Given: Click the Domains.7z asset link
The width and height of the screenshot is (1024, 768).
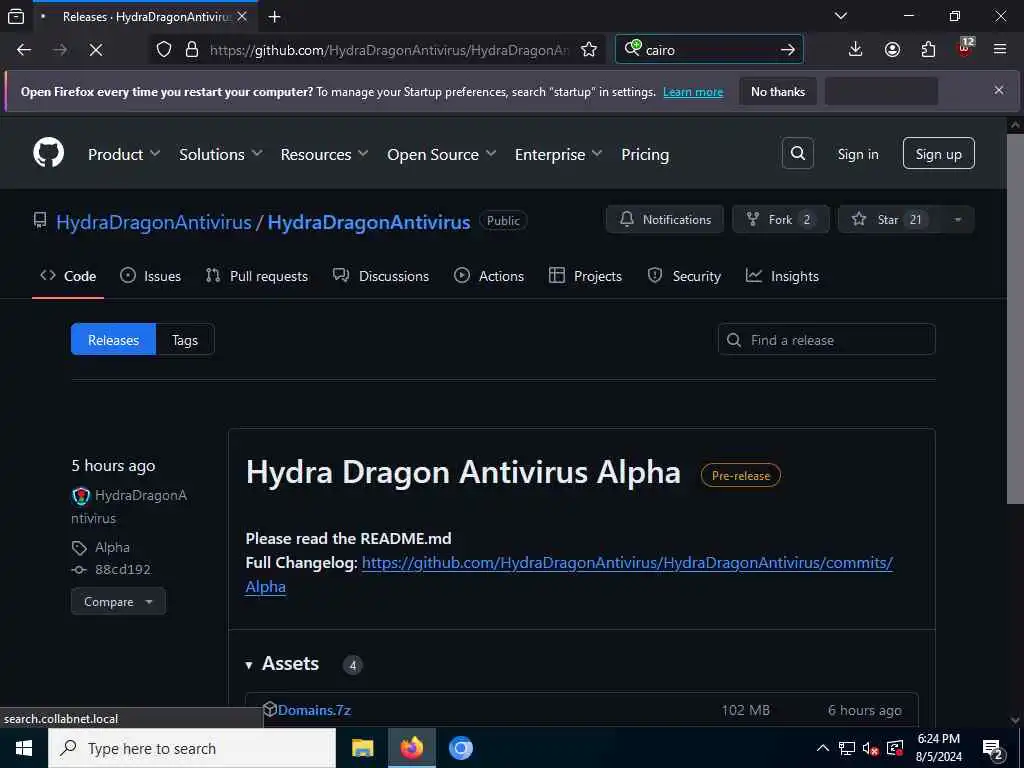Looking at the screenshot, I should coord(314,710).
